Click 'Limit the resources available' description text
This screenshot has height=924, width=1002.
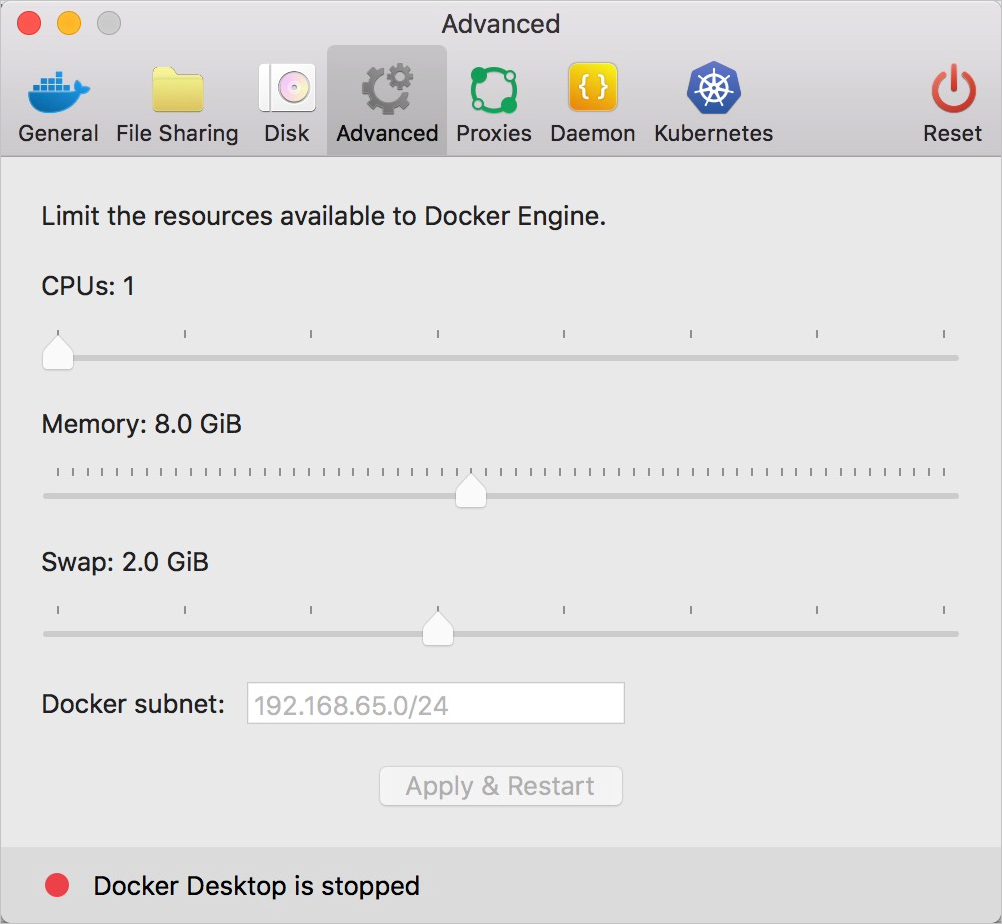(324, 216)
